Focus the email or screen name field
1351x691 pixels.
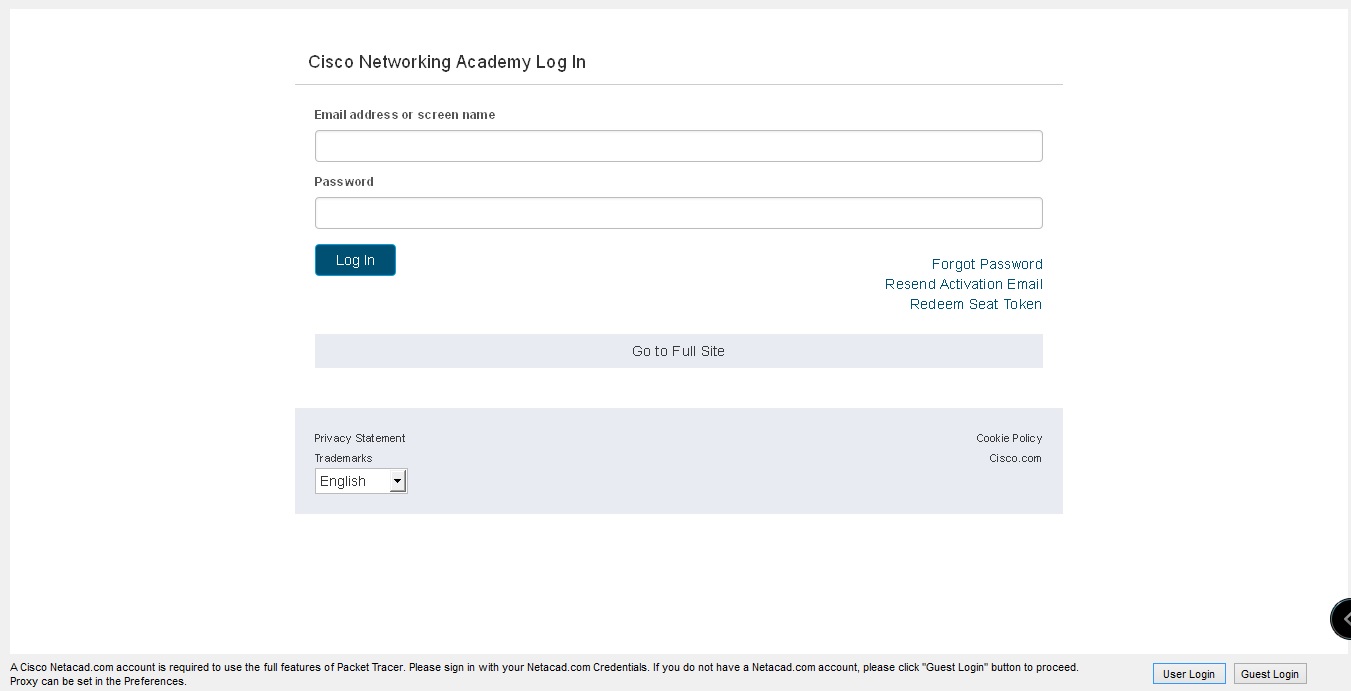pos(678,146)
